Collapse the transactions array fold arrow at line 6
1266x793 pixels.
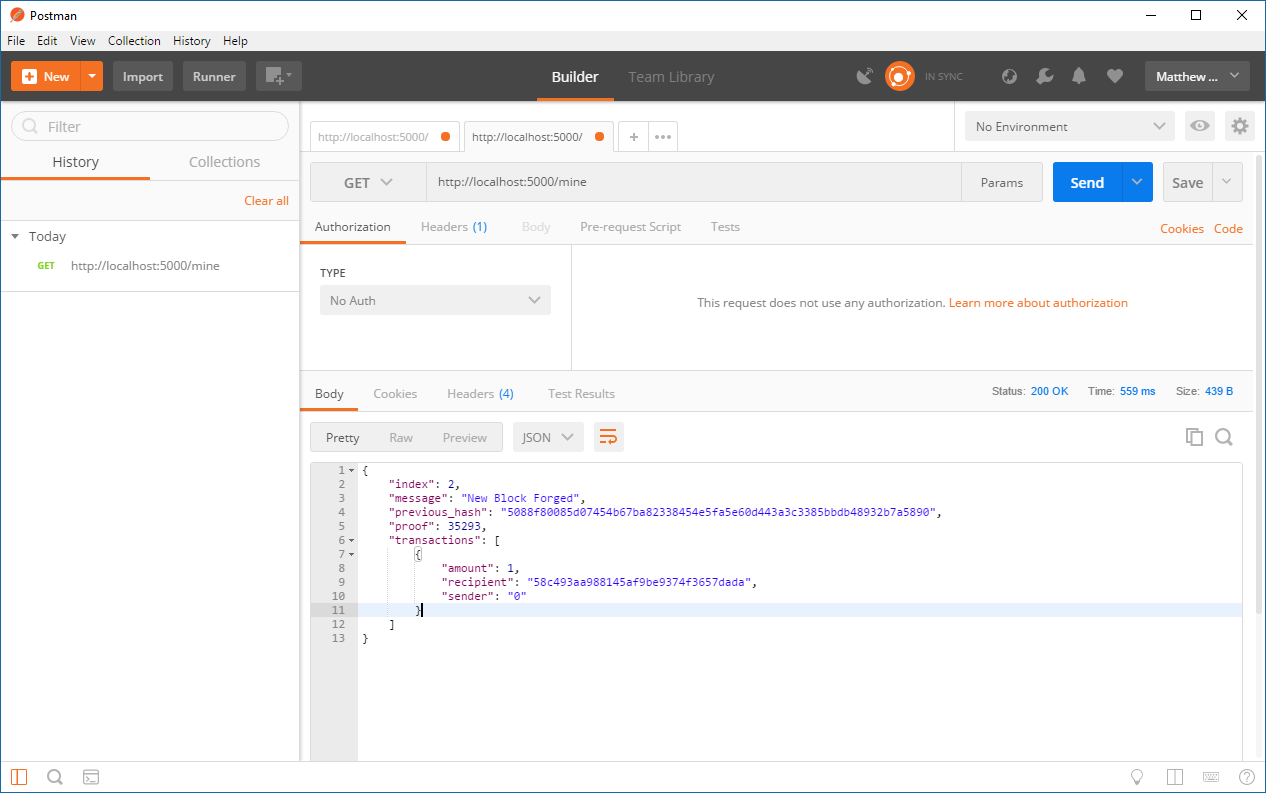[x=352, y=540]
